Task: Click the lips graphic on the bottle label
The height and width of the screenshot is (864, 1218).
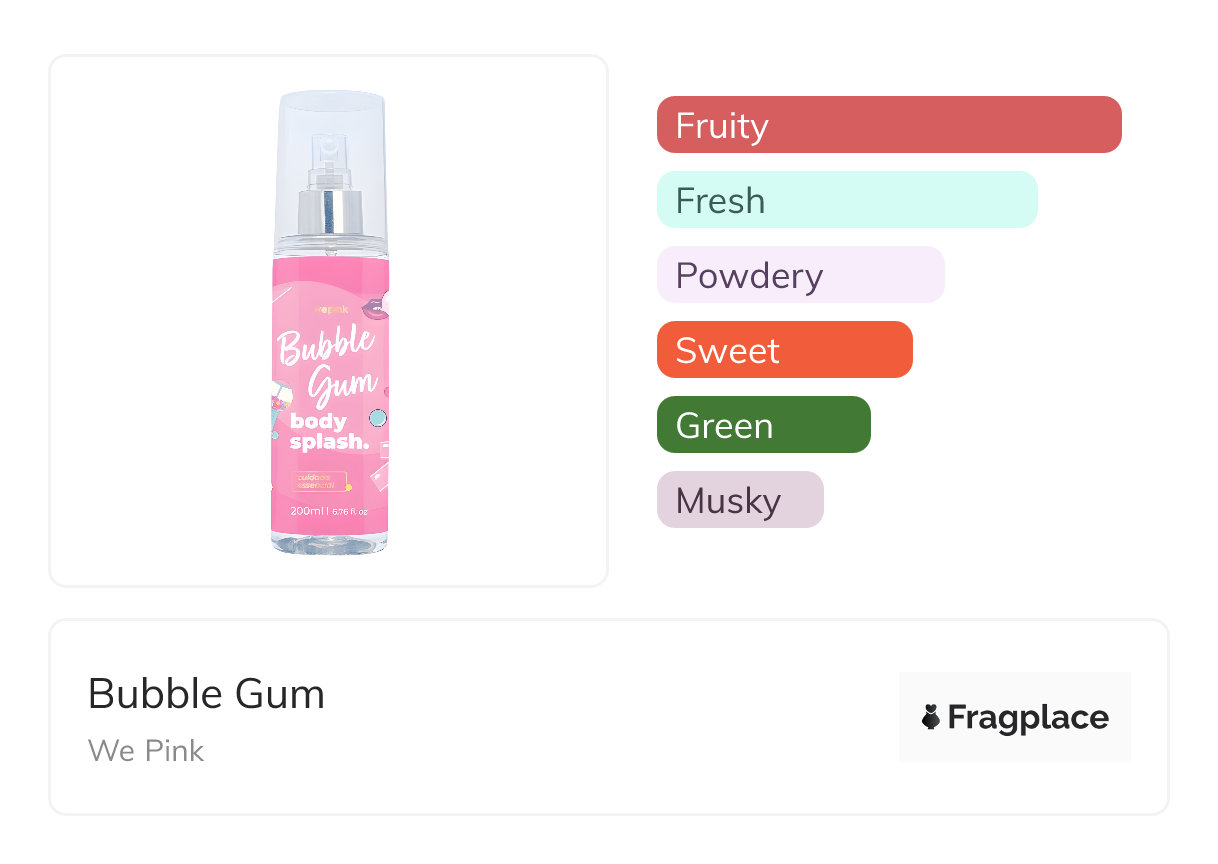Action: (x=374, y=307)
